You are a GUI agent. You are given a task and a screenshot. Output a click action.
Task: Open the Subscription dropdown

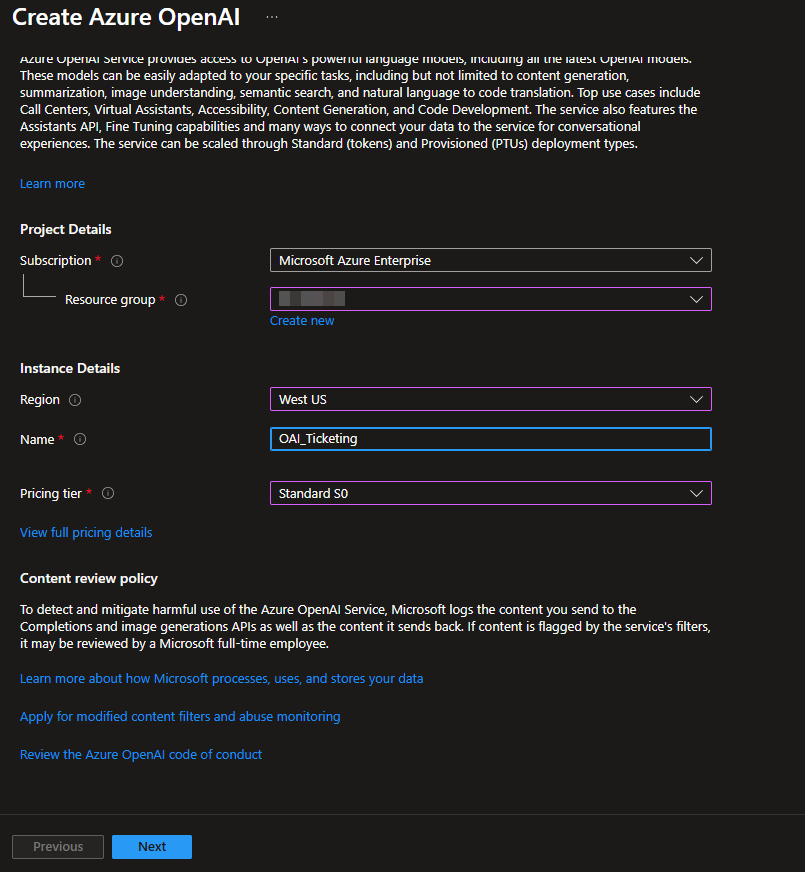pyautogui.click(x=700, y=260)
